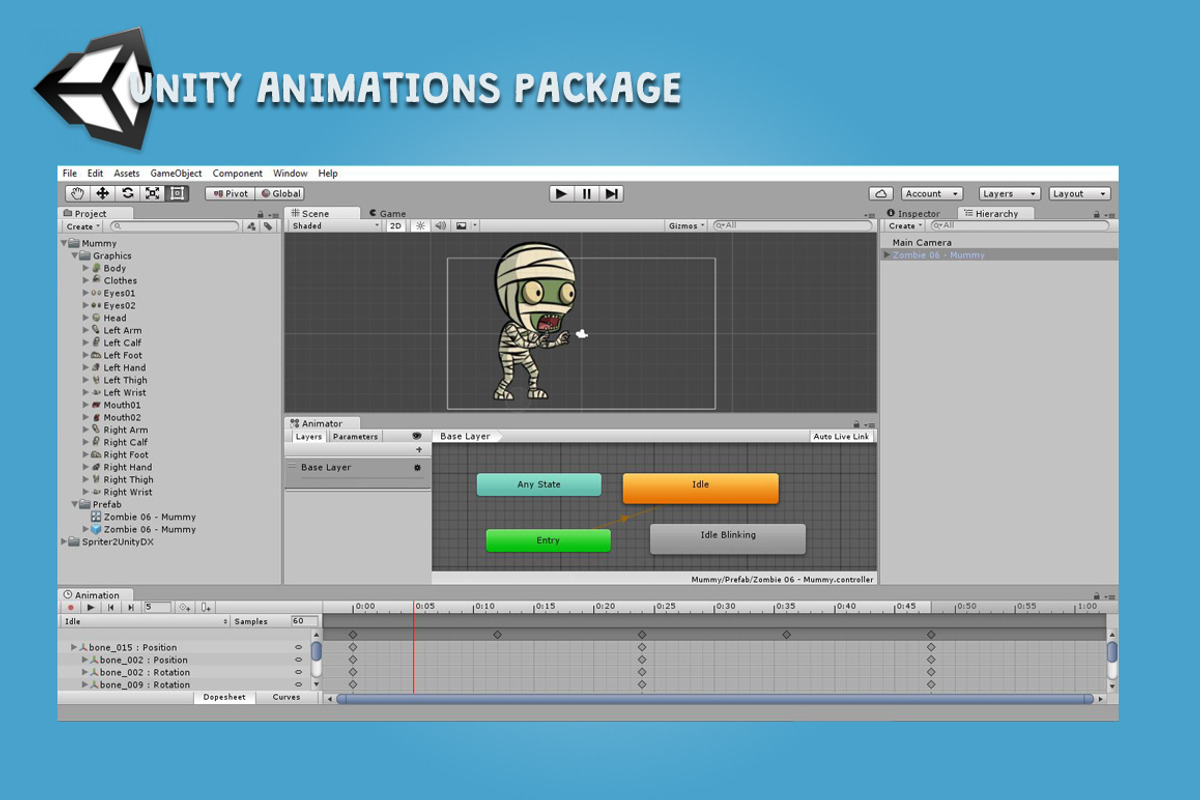Viewport: 1200px width, 800px height.
Task: Switch to the Inspector tab
Action: 914,213
